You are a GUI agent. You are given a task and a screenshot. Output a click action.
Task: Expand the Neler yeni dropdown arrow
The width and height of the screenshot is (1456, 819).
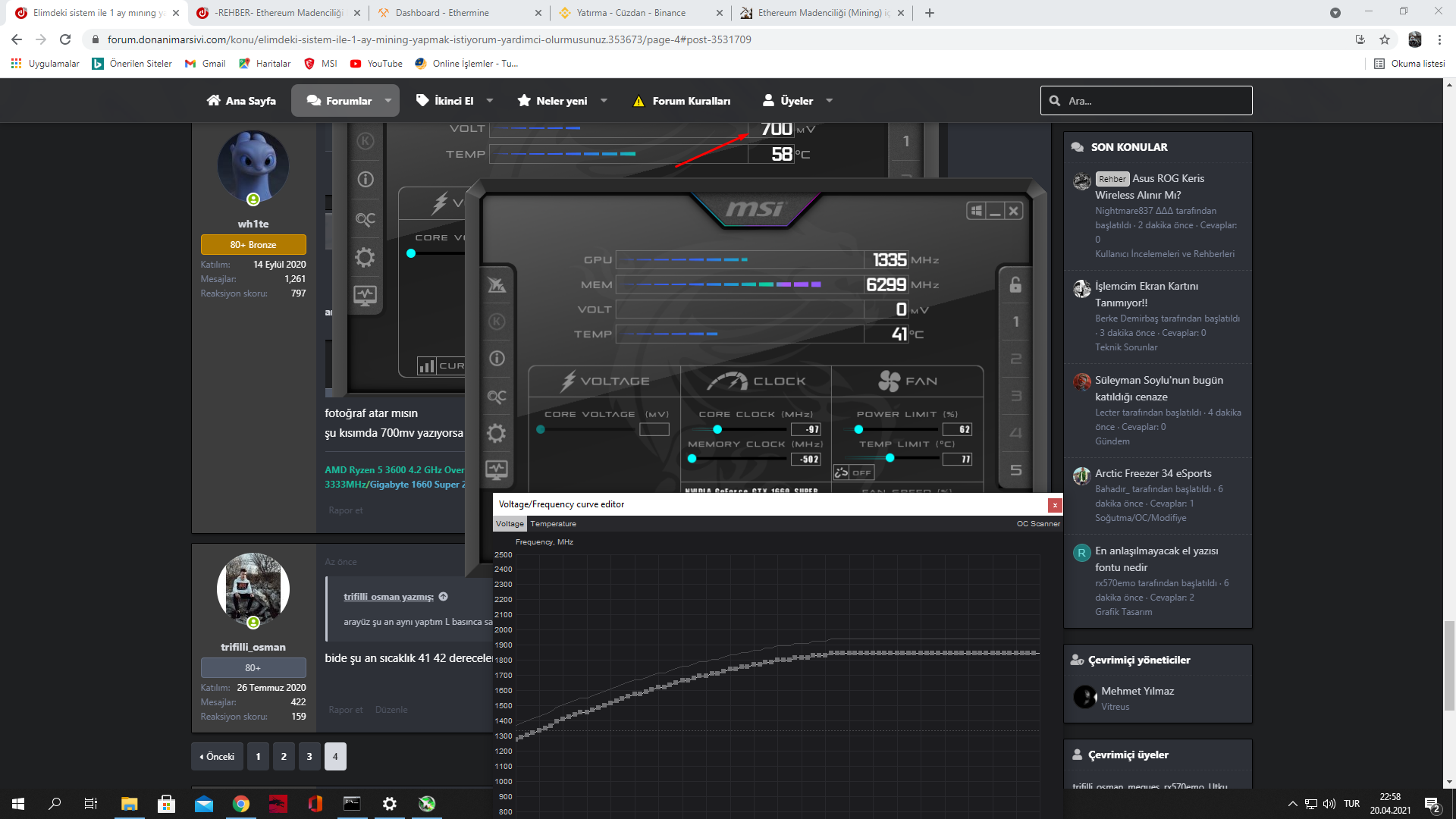click(x=604, y=101)
